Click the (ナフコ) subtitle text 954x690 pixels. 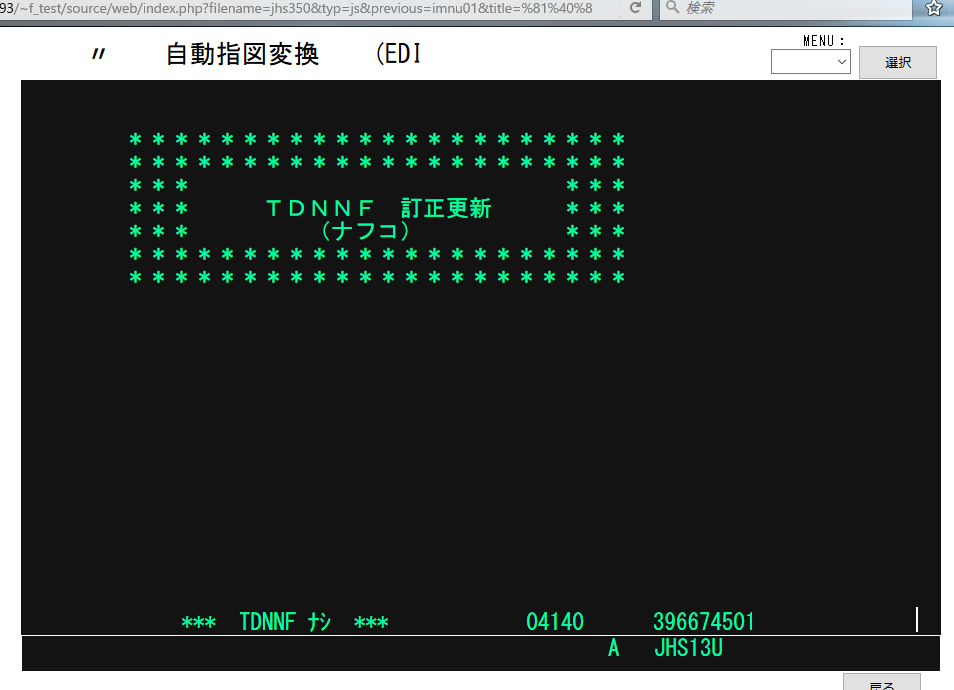[366, 231]
